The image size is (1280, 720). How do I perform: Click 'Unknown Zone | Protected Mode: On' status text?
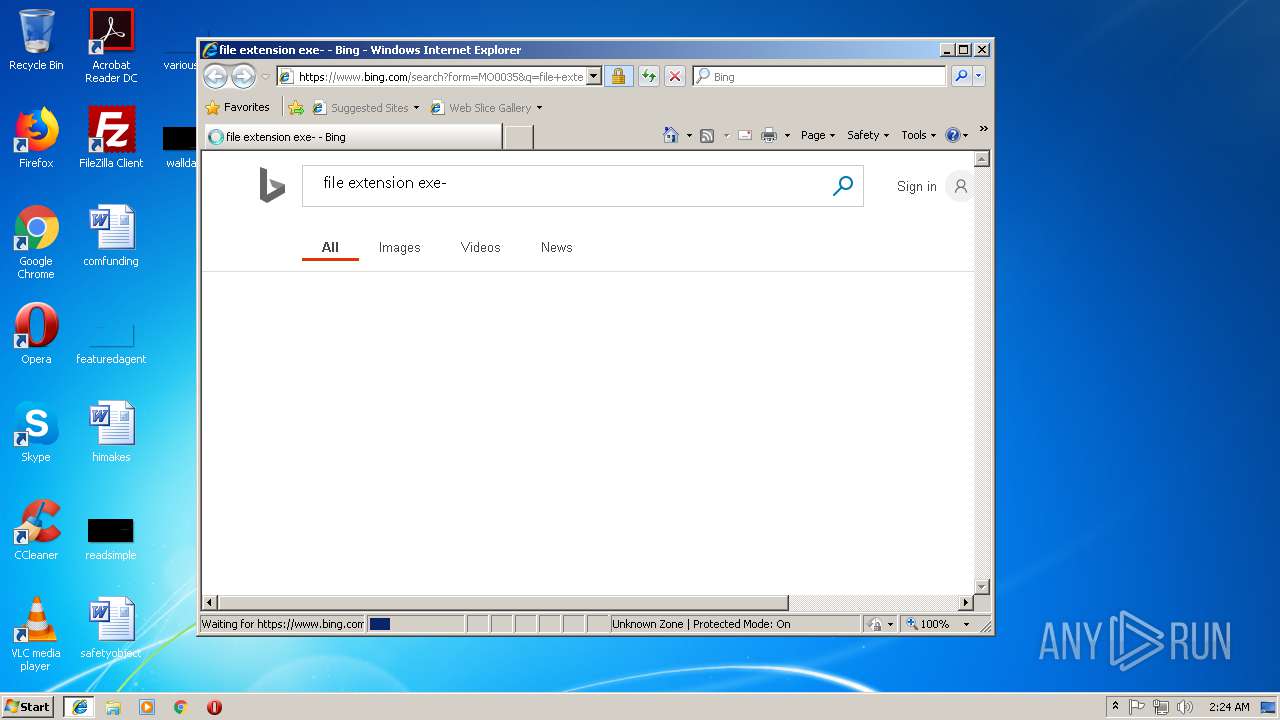pyautogui.click(x=700, y=624)
